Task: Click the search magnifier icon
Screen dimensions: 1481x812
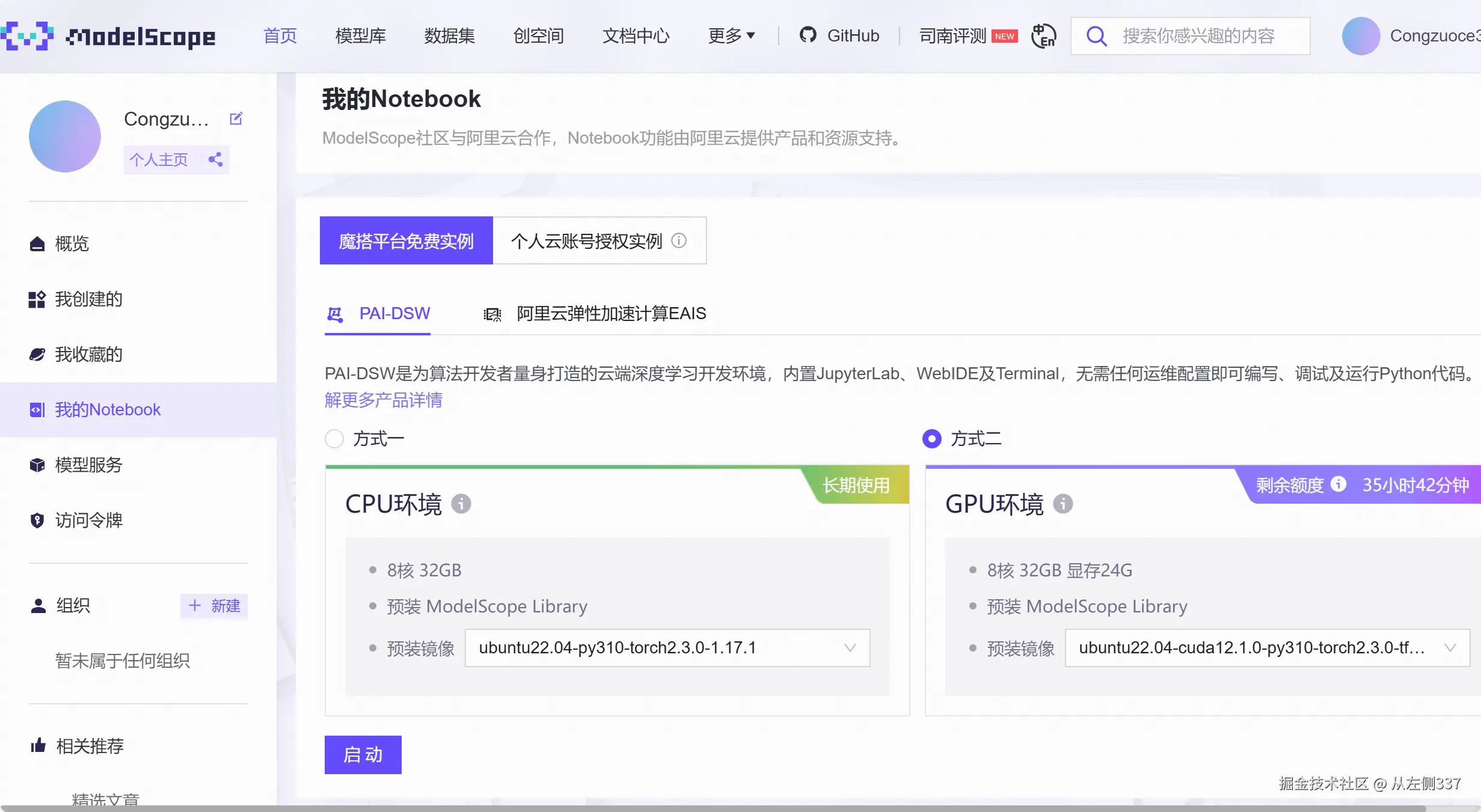Action: point(1097,36)
